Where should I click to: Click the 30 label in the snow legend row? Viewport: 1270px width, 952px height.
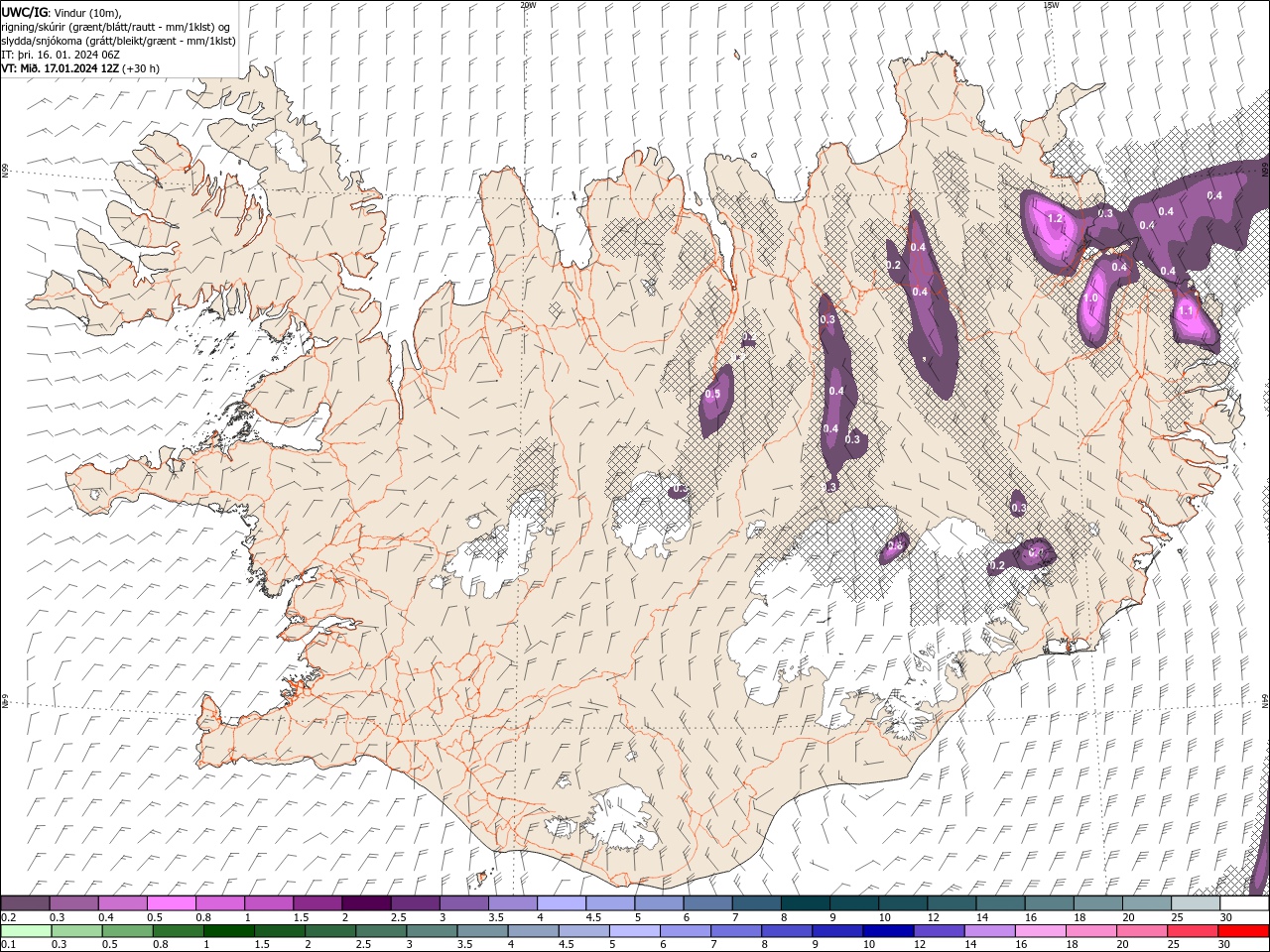click(x=1226, y=917)
